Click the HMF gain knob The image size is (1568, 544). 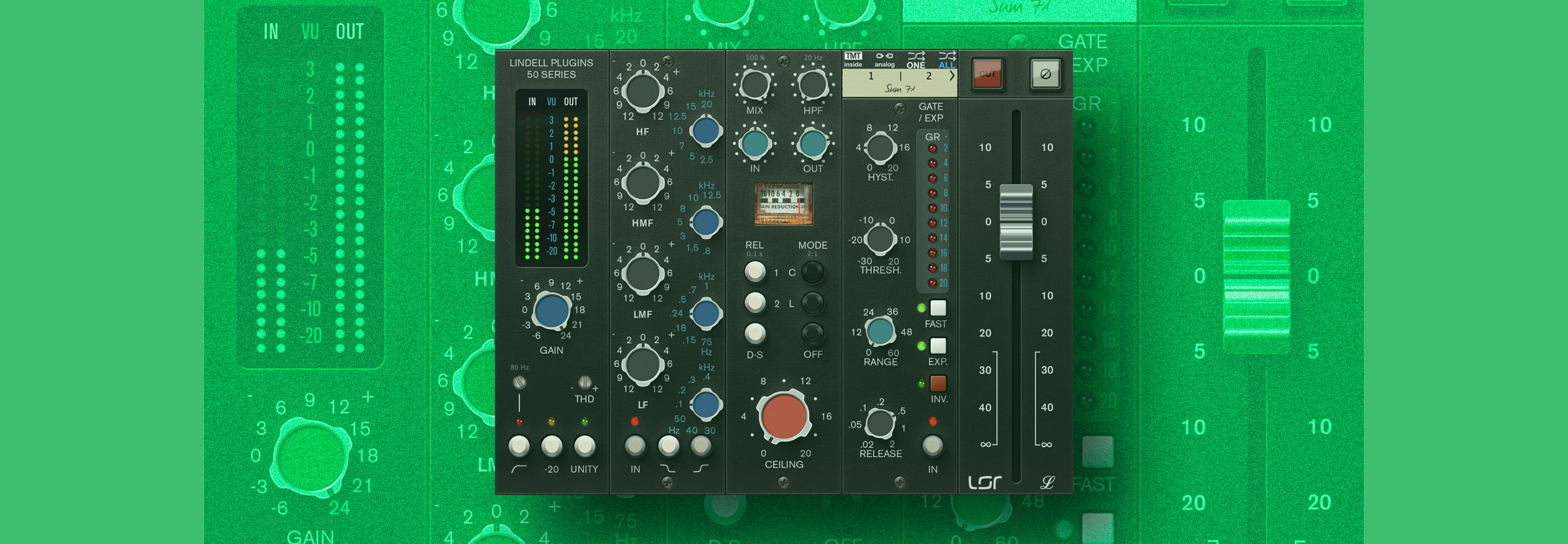pyautogui.click(x=643, y=183)
